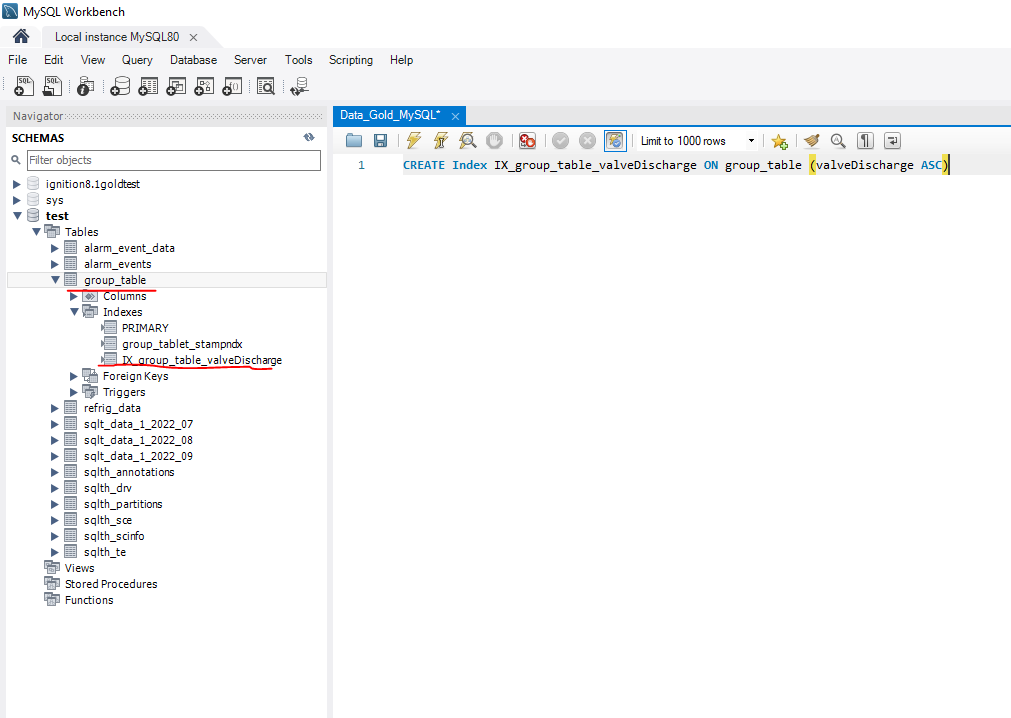Open the Edit menu
Viewport: 1011px width, 718px height.
[x=54, y=60]
